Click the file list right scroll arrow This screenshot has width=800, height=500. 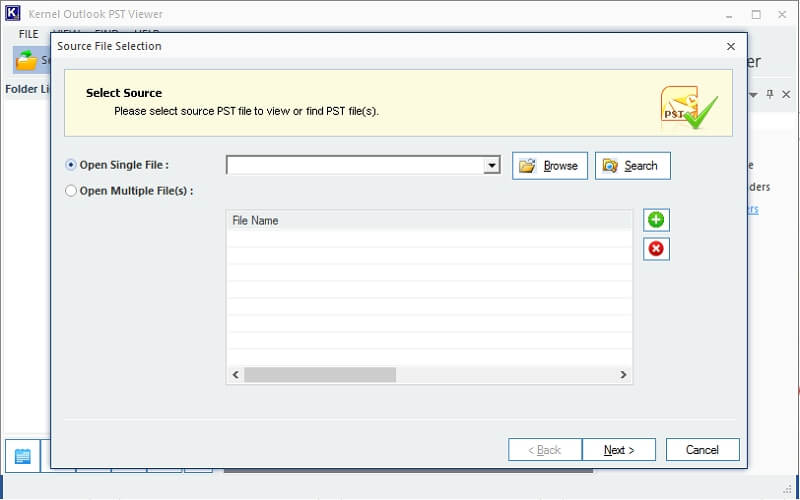pyautogui.click(x=623, y=374)
